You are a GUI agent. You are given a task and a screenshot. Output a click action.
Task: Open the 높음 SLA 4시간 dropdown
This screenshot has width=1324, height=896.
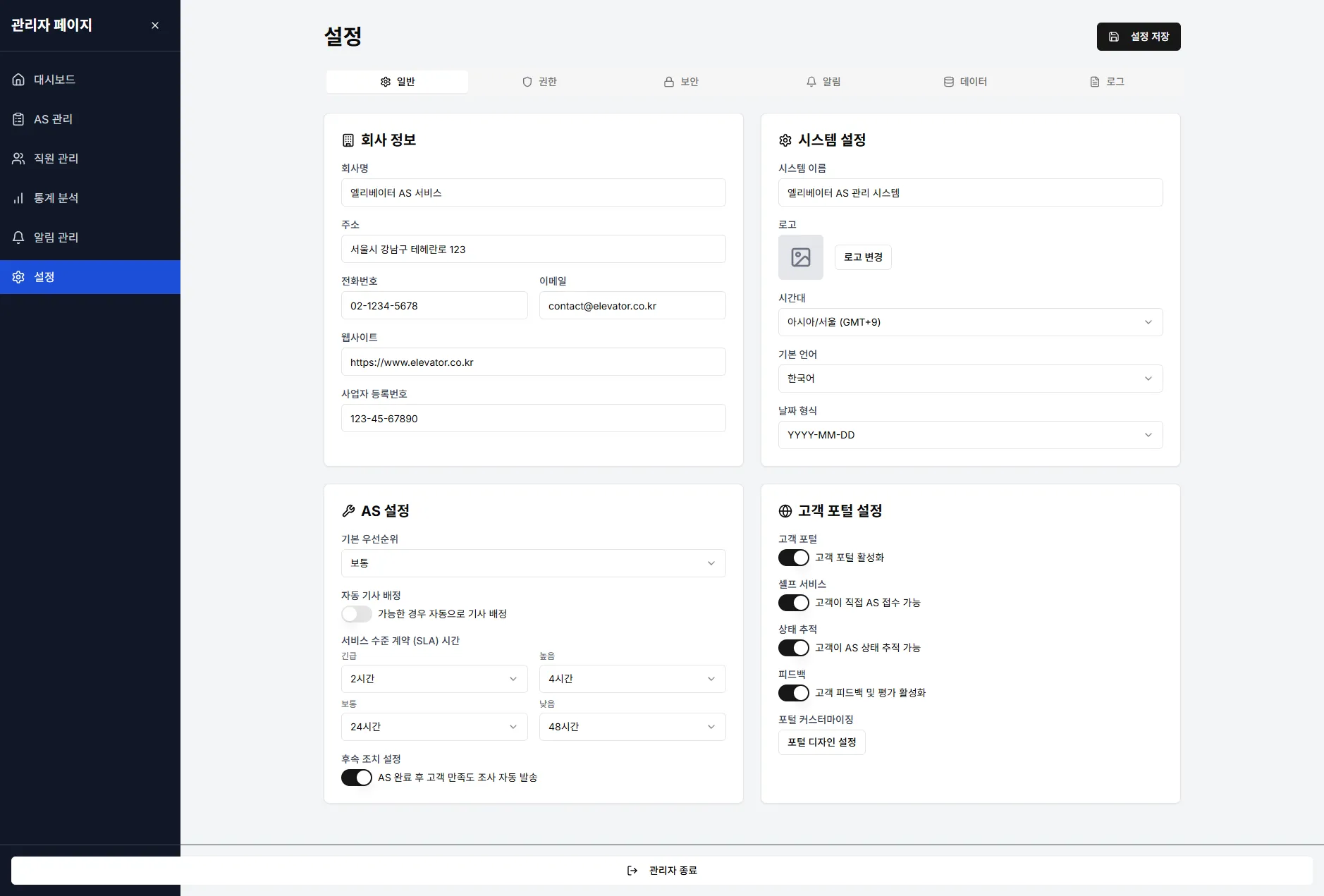632,679
